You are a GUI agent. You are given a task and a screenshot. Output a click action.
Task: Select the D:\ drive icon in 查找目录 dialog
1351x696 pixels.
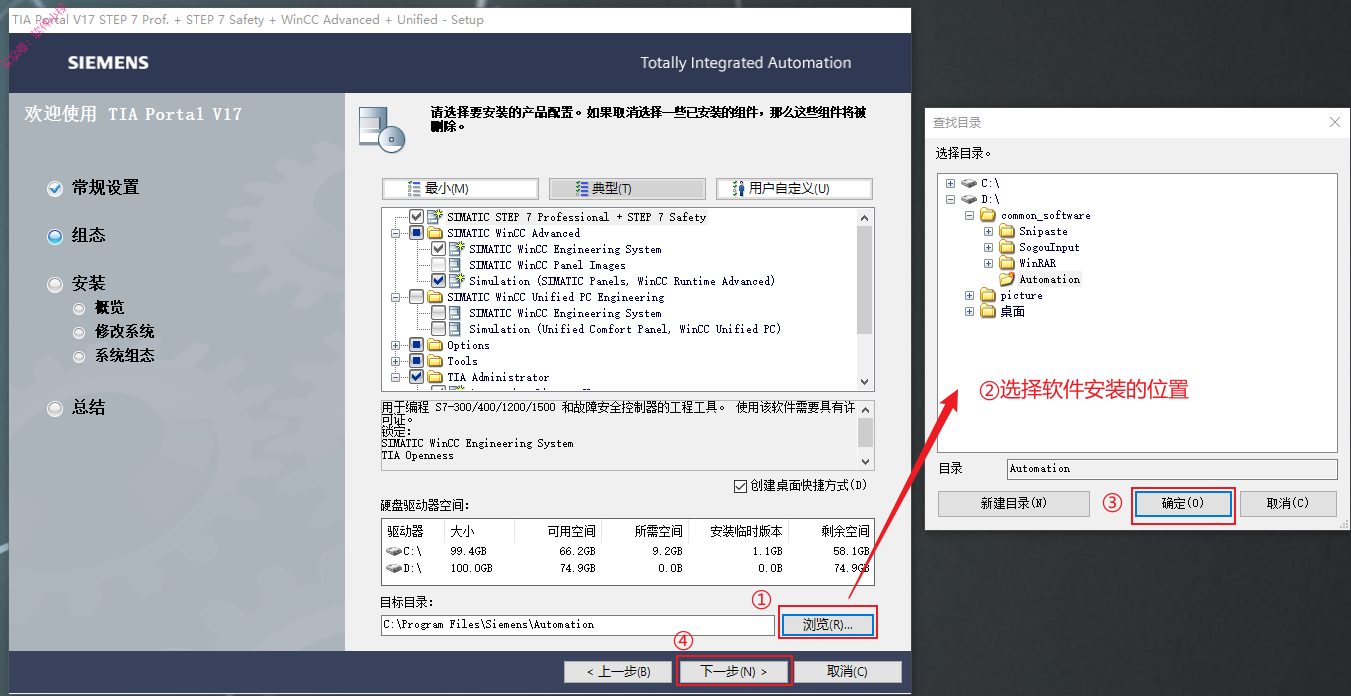pyautogui.click(x=968, y=199)
